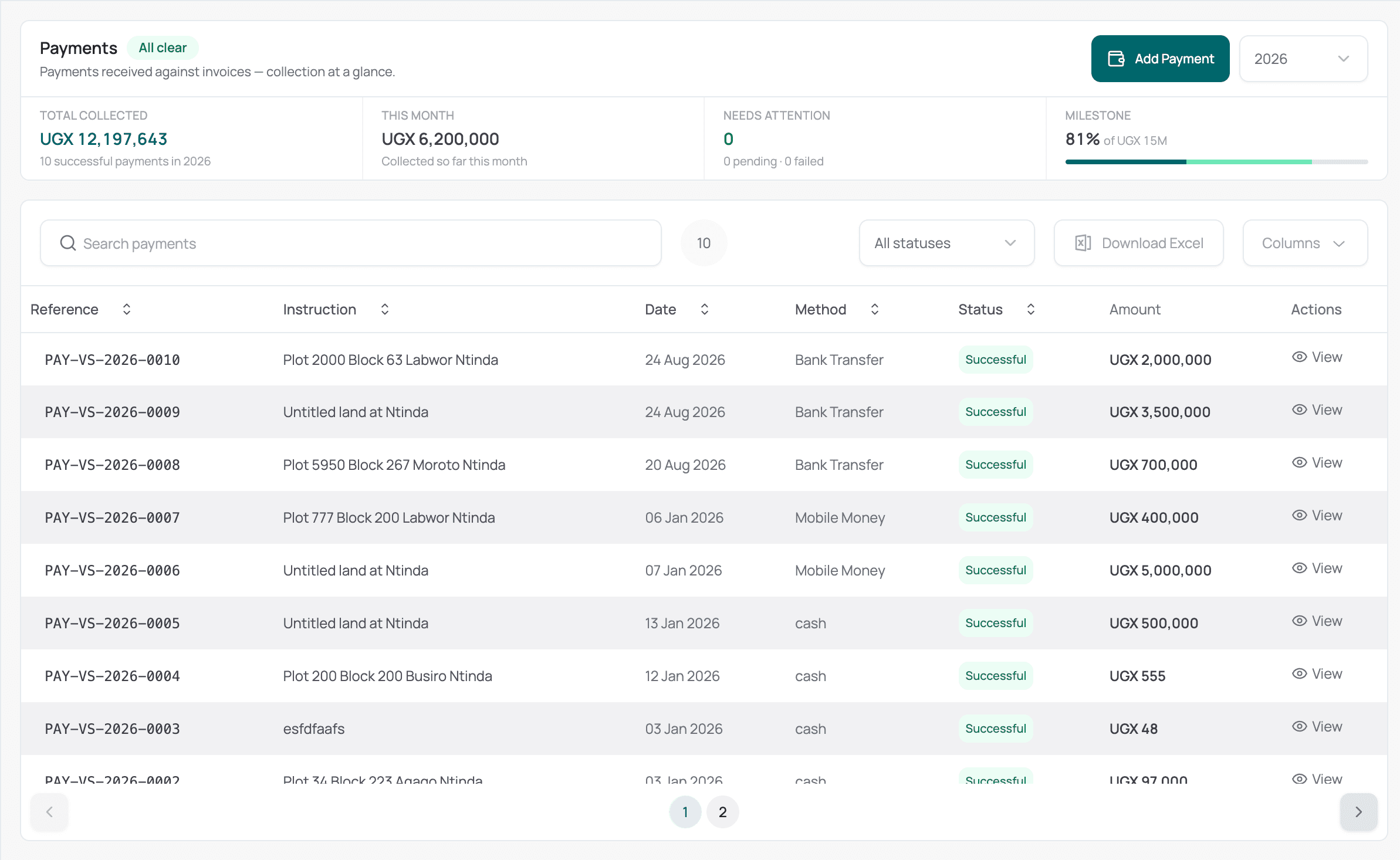The width and height of the screenshot is (1400, 860).
Task: Open the 2026 year dropdown
Action: click(x=1303, y=59)
